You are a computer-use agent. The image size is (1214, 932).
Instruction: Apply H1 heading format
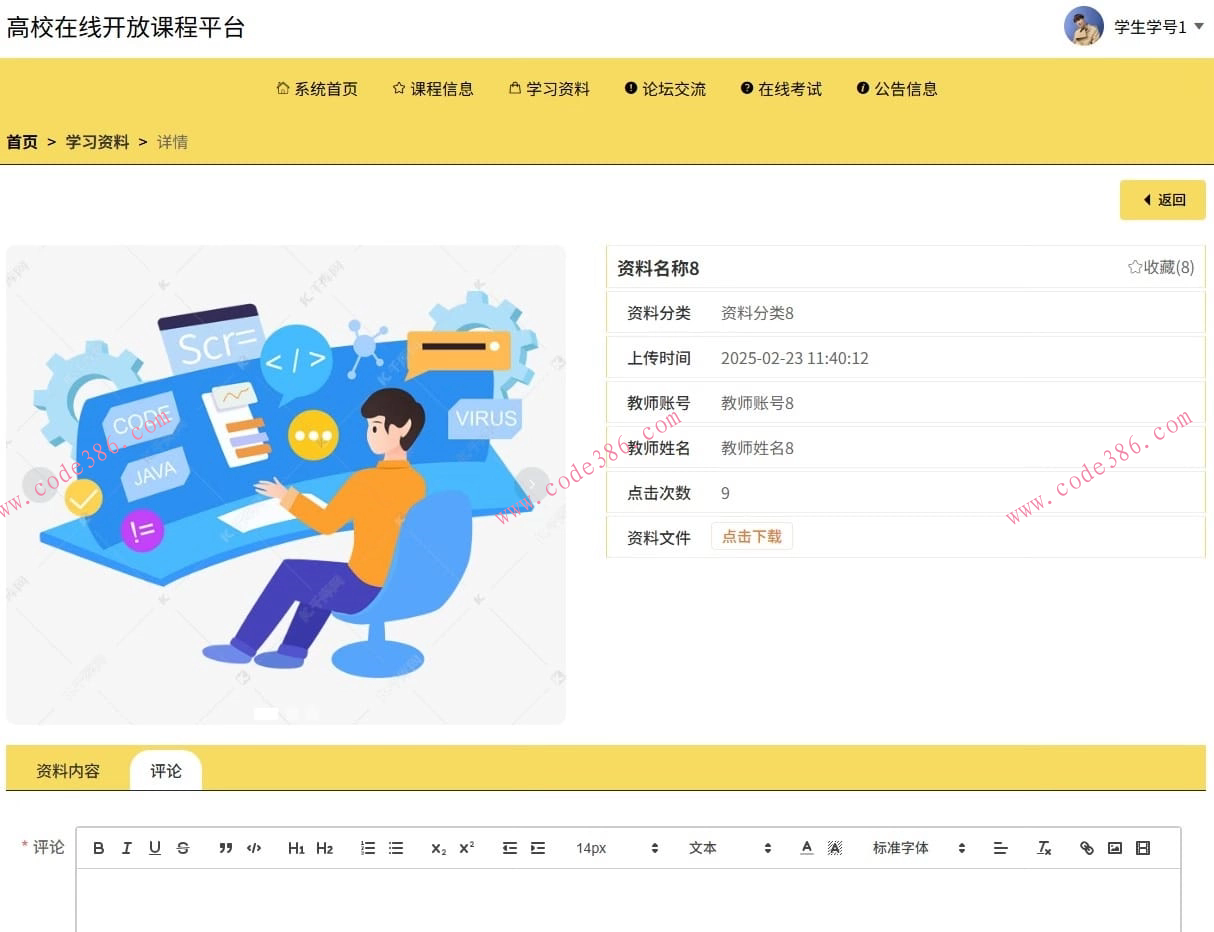pos(296,847)
